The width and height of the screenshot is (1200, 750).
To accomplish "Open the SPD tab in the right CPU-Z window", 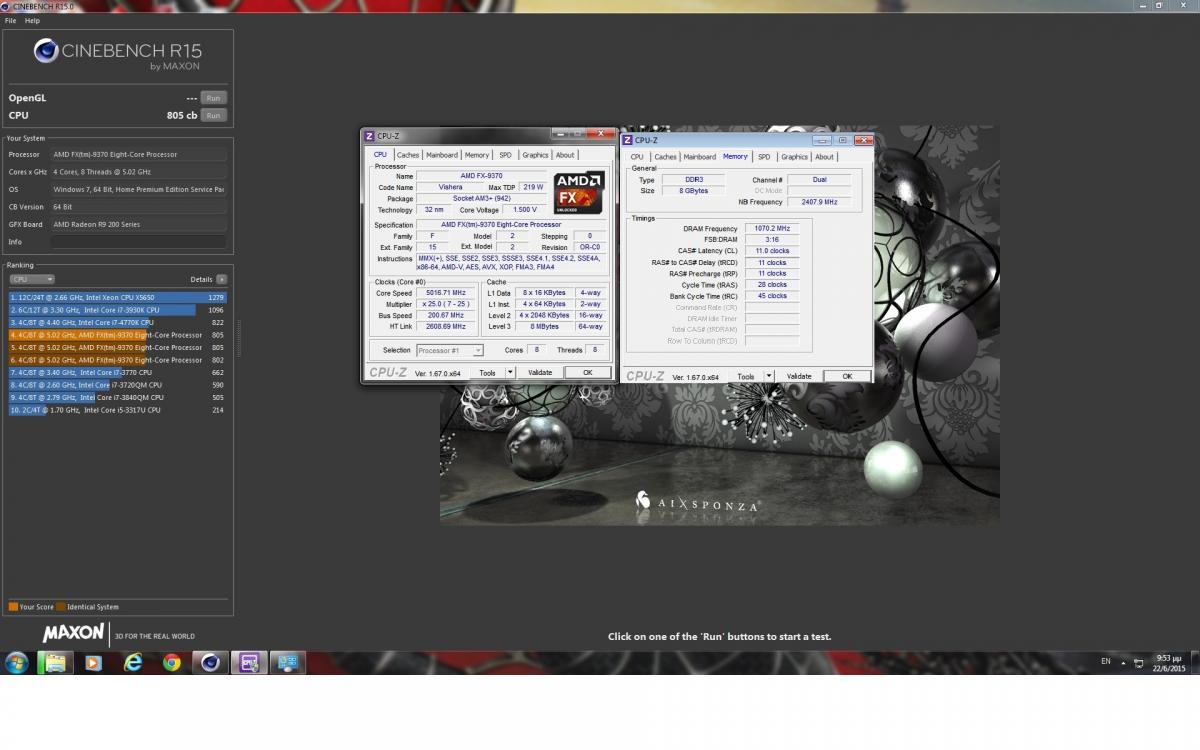I will (x=764, y=157).
